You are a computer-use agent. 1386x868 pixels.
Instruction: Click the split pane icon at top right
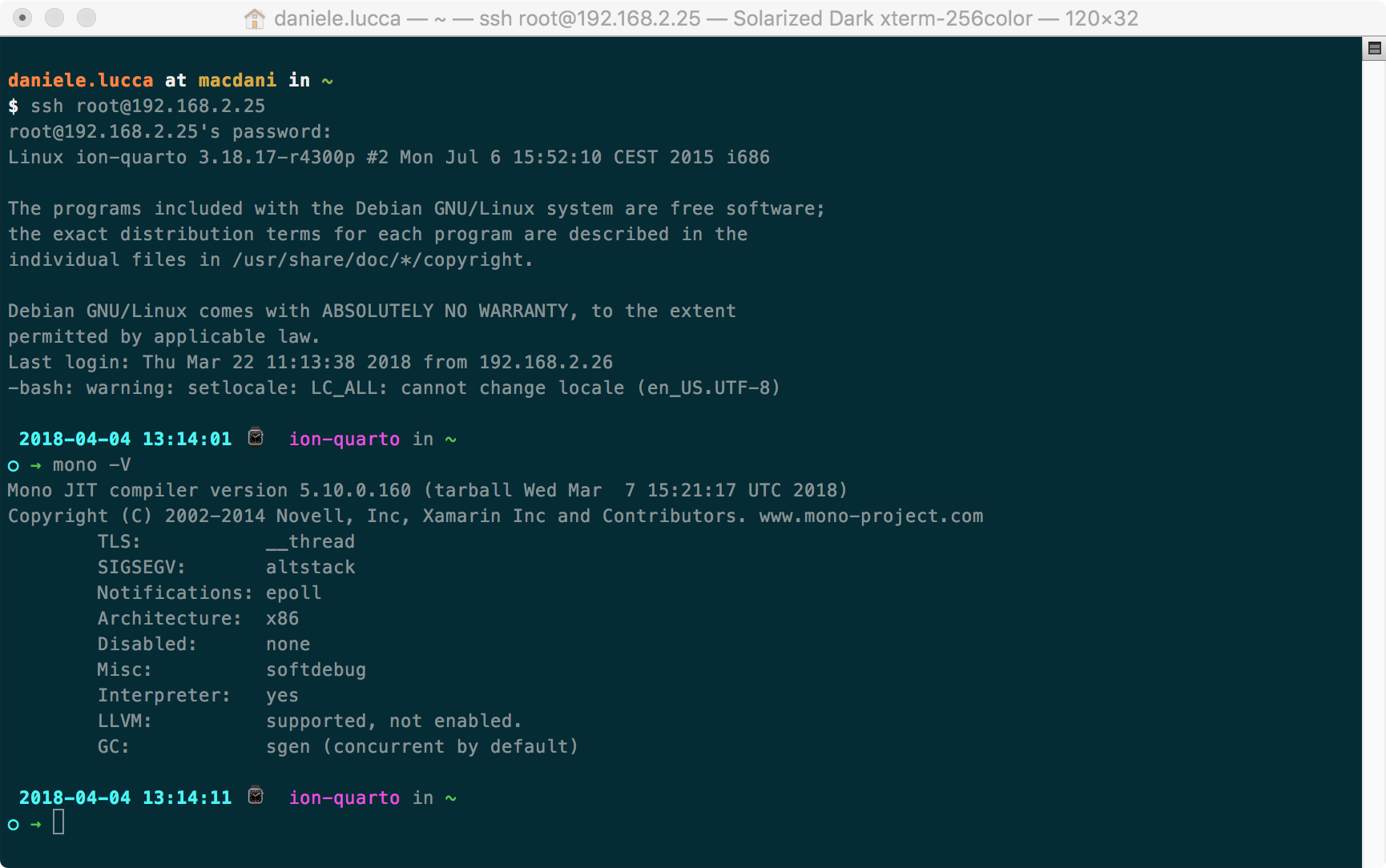coord(1374,49)
